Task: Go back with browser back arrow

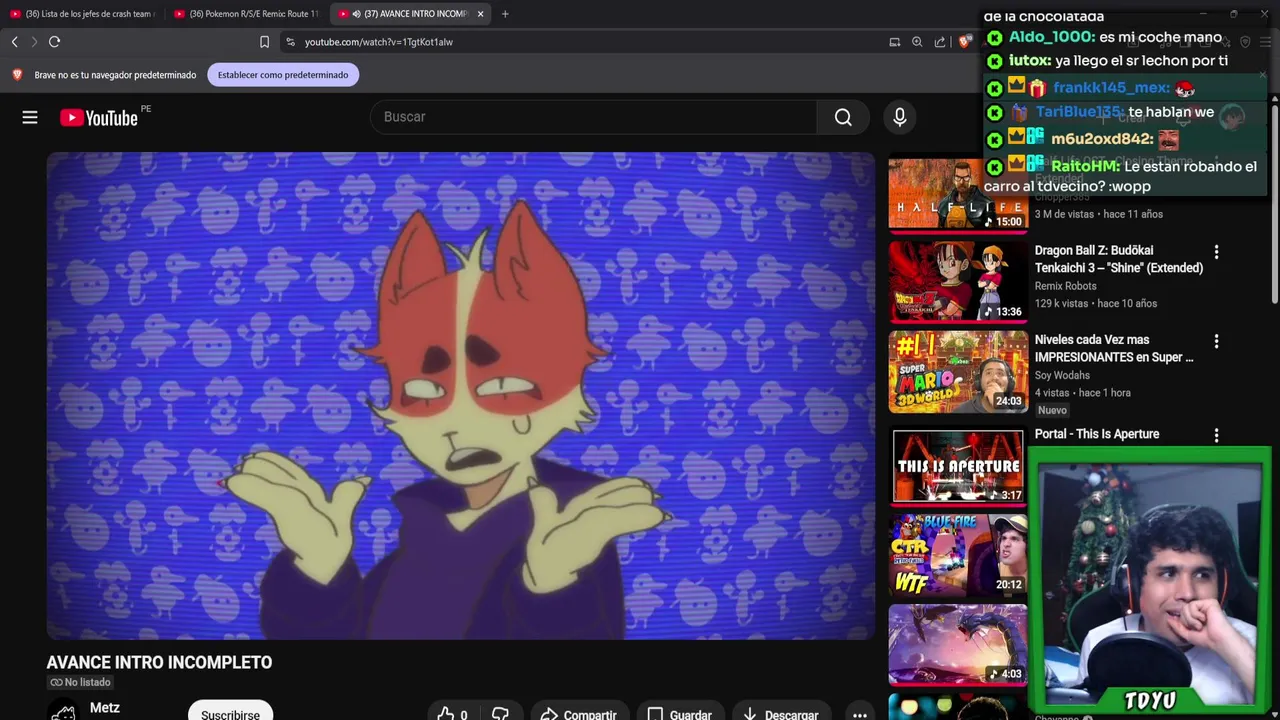Action: (14, 42)
